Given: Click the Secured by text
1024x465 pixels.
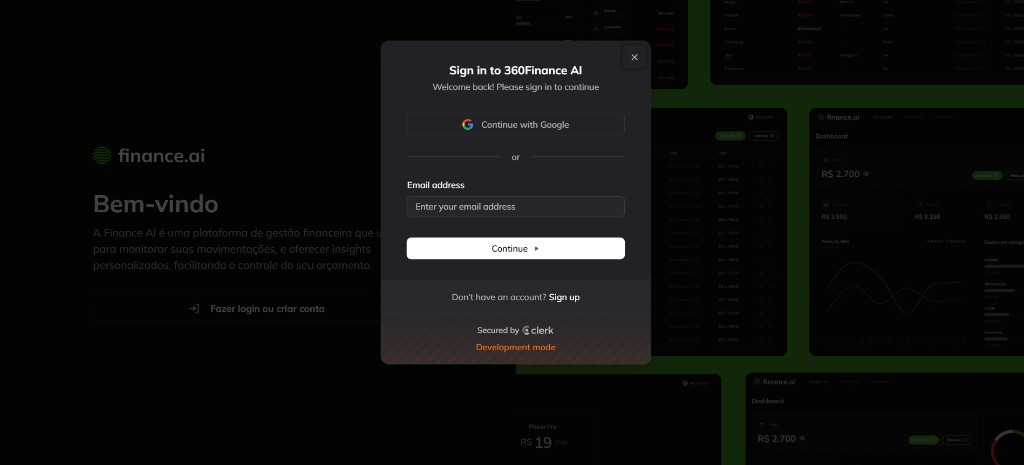Looking at the screenshot, I should [x=498, y=330].
